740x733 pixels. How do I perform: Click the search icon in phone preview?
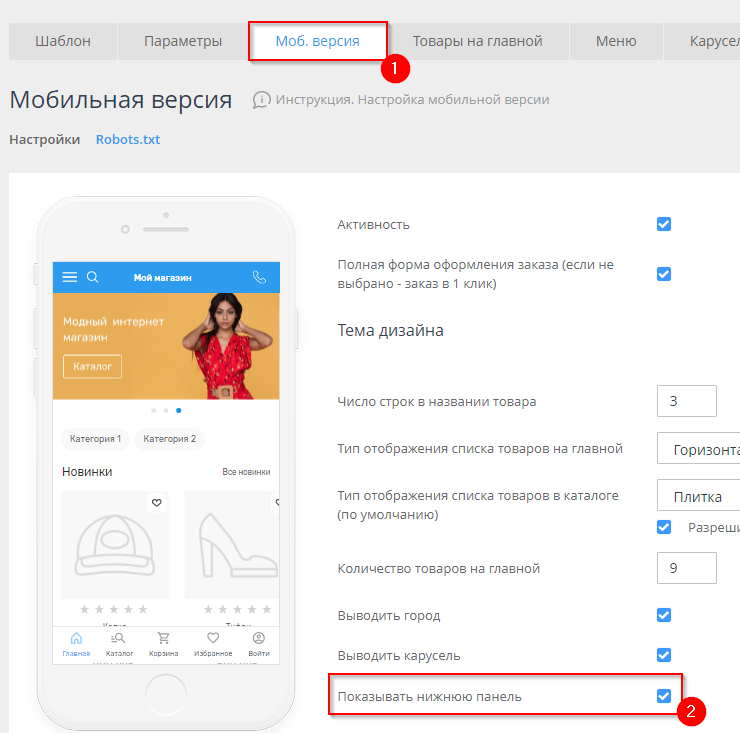click(92, 277)
